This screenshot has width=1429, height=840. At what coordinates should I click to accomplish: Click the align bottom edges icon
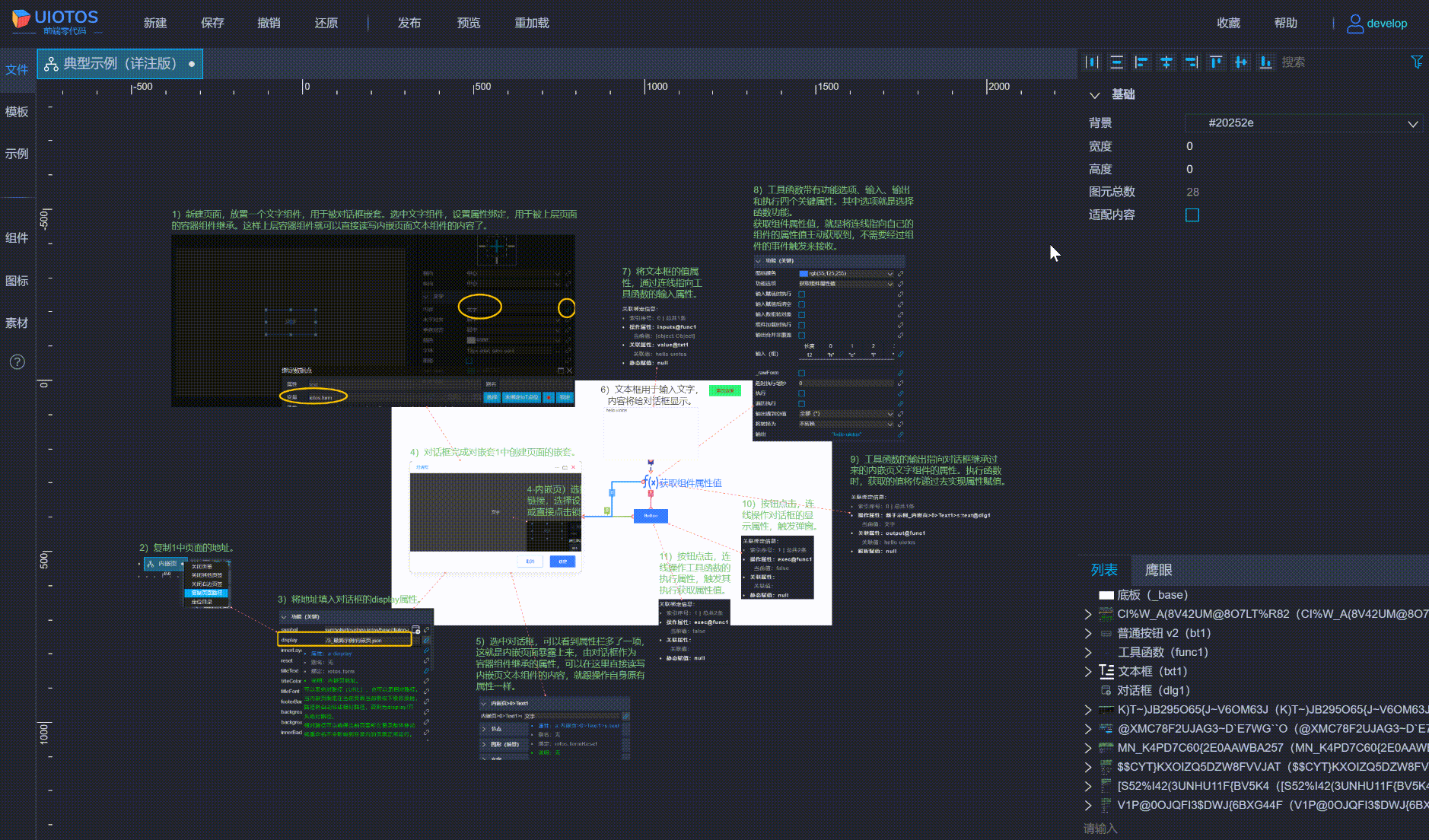point(1265,62)
